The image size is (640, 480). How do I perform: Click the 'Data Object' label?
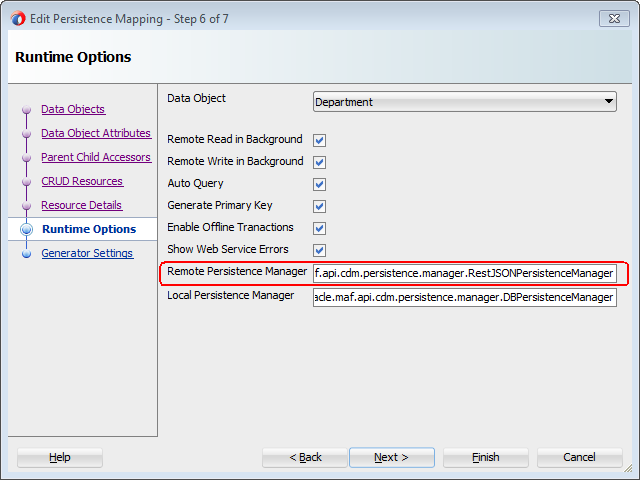coord(196,98)
